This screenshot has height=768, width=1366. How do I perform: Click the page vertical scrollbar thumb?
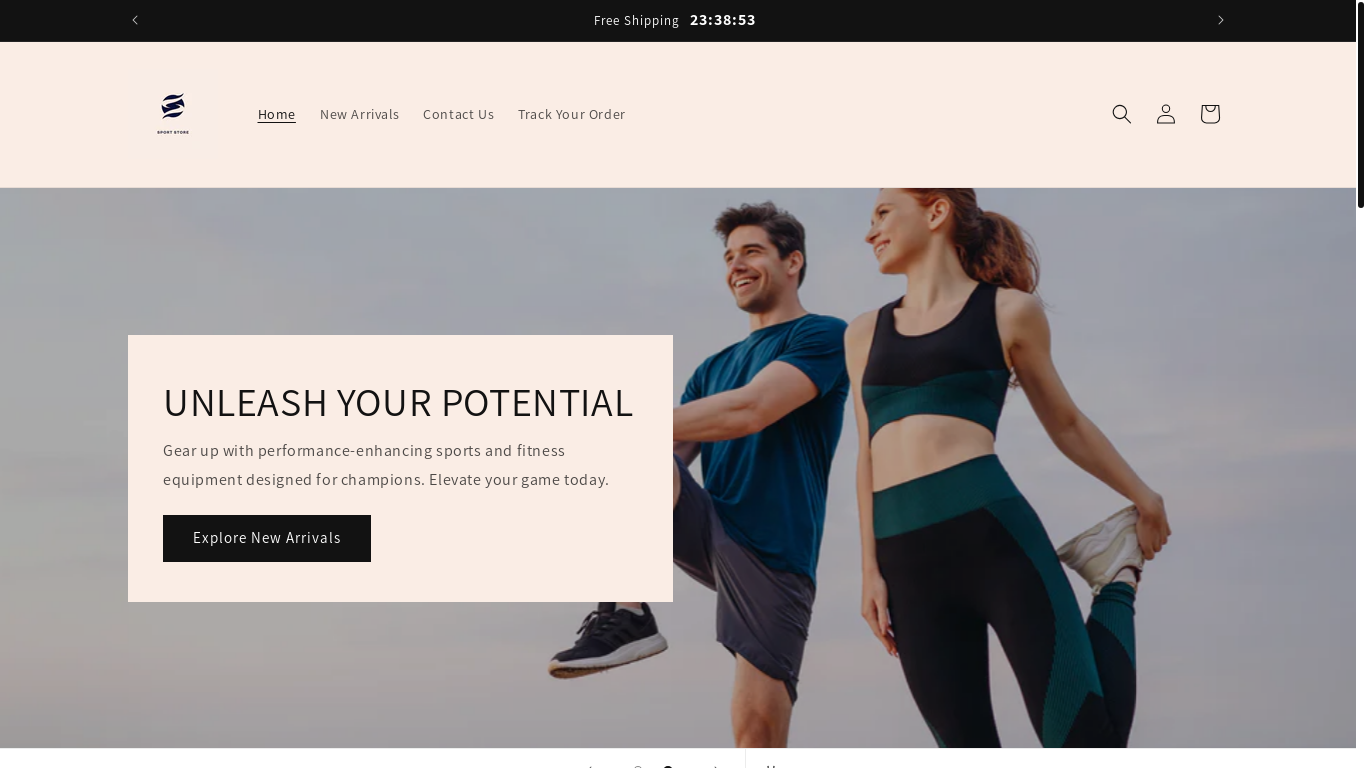[x=1361, y=104]
